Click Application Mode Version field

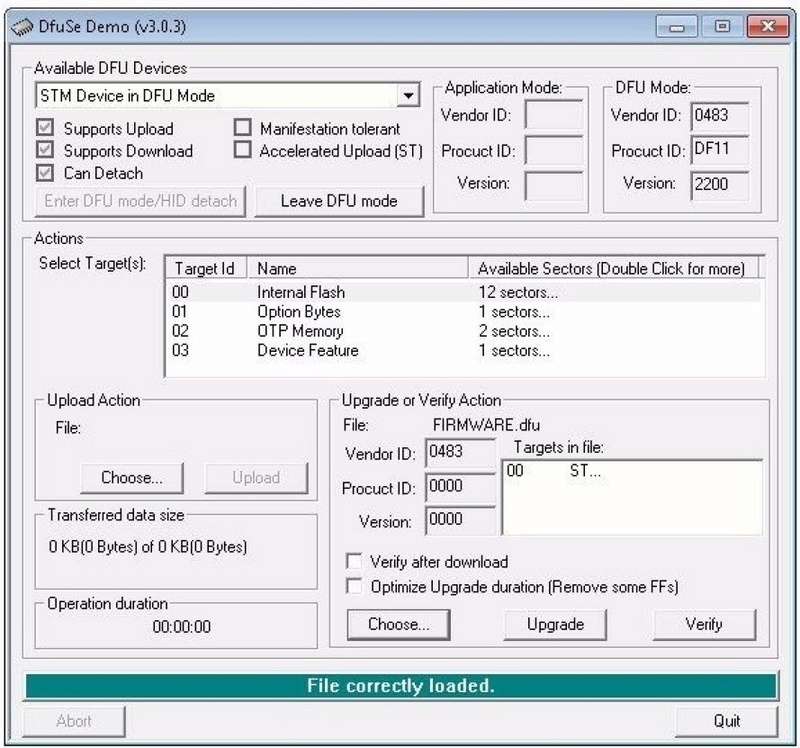tap(554, 186)
